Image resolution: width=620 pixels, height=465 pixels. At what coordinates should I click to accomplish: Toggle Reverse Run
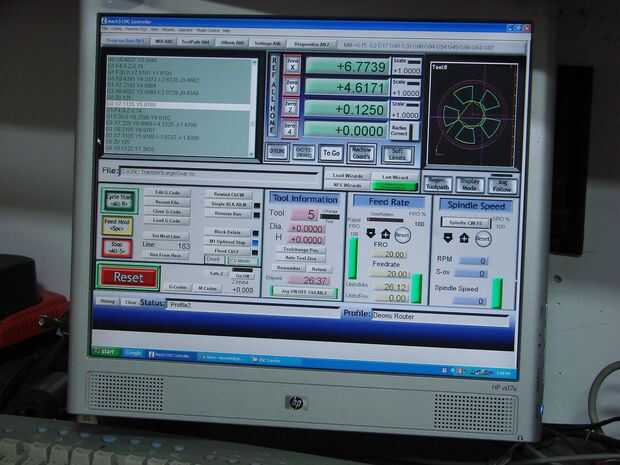click(x=228, y=214)
